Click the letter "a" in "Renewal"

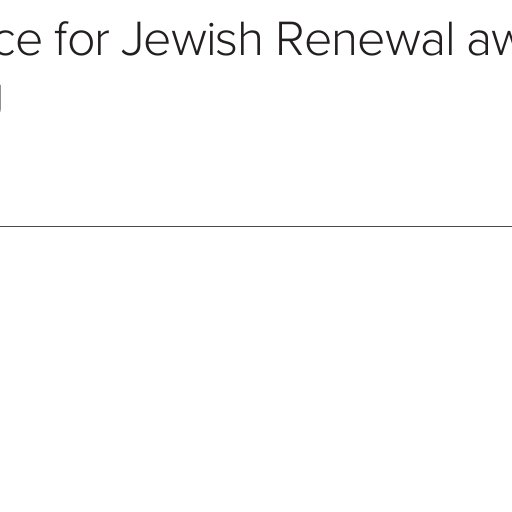(x=432, y=43)
